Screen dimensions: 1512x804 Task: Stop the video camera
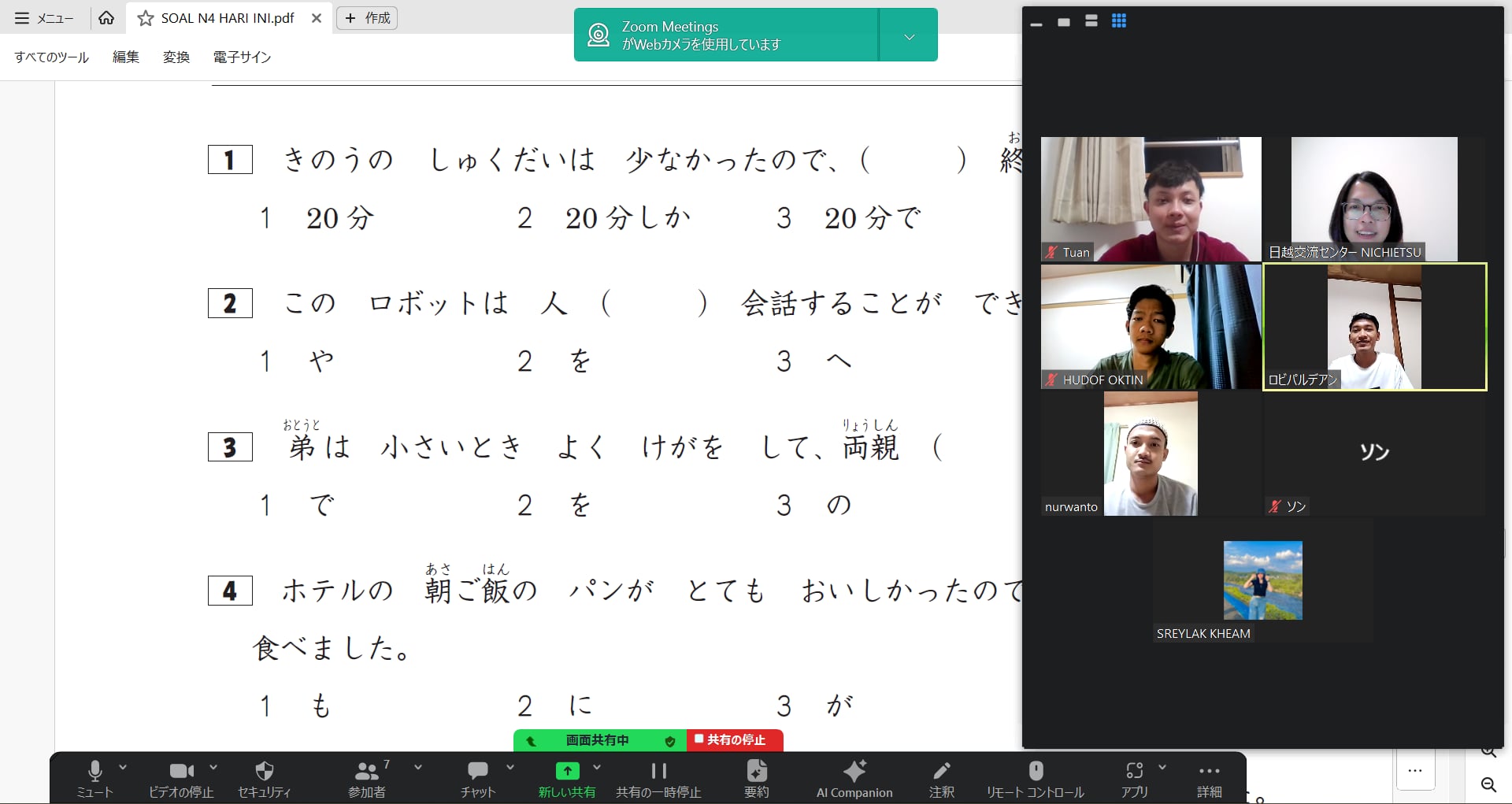pyautogui.click(x=181, y=771)
